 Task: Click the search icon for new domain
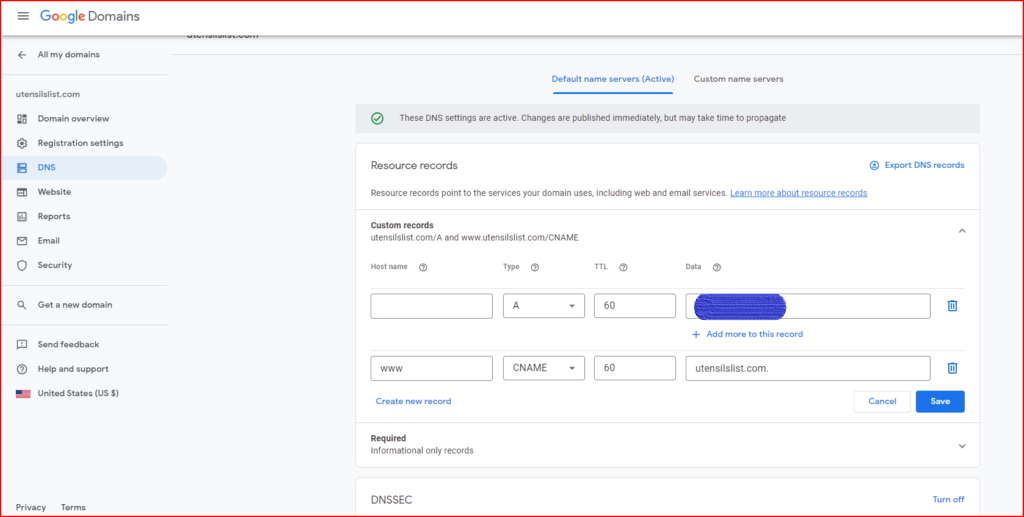22,305
